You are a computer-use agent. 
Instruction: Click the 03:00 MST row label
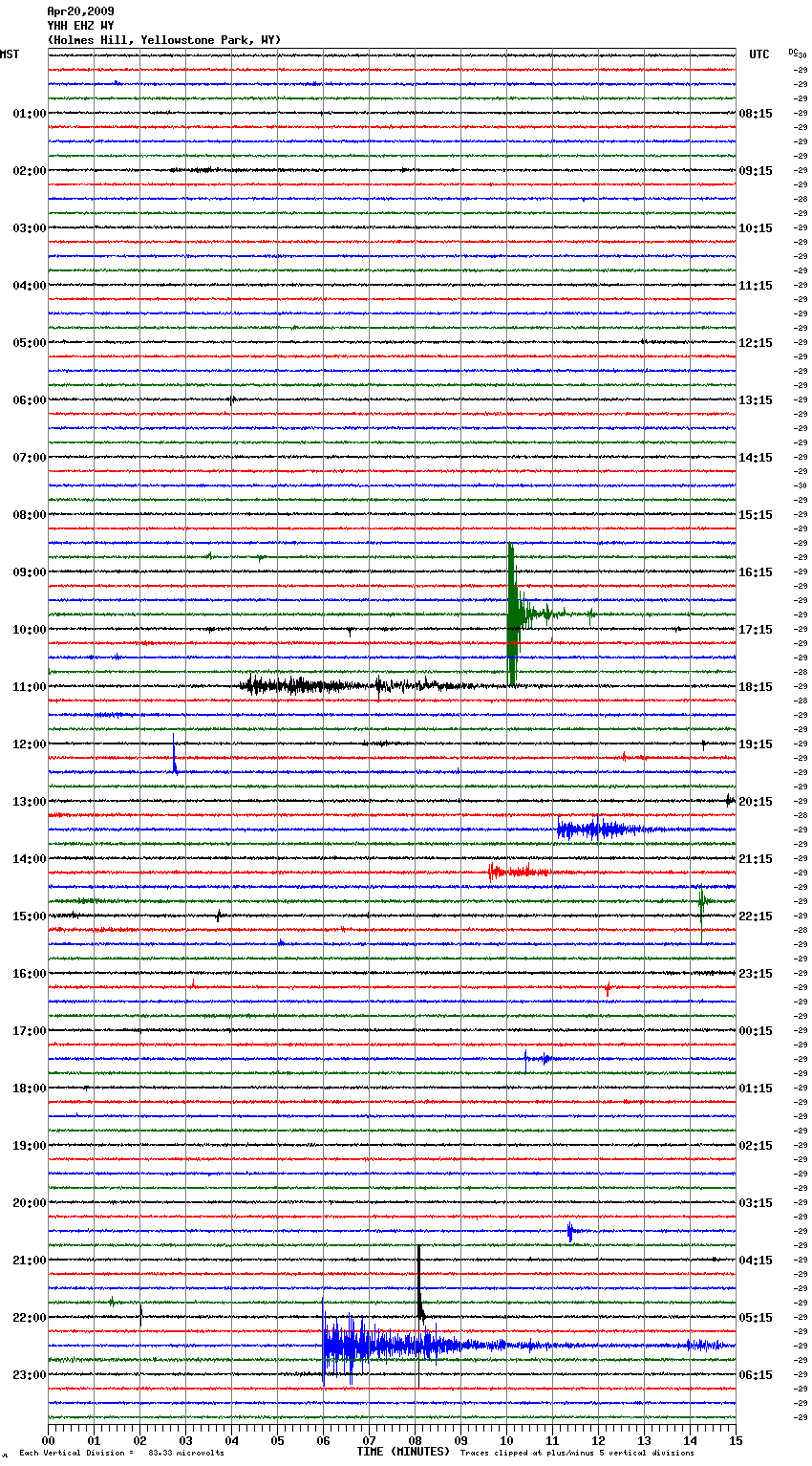click(30, 228)
